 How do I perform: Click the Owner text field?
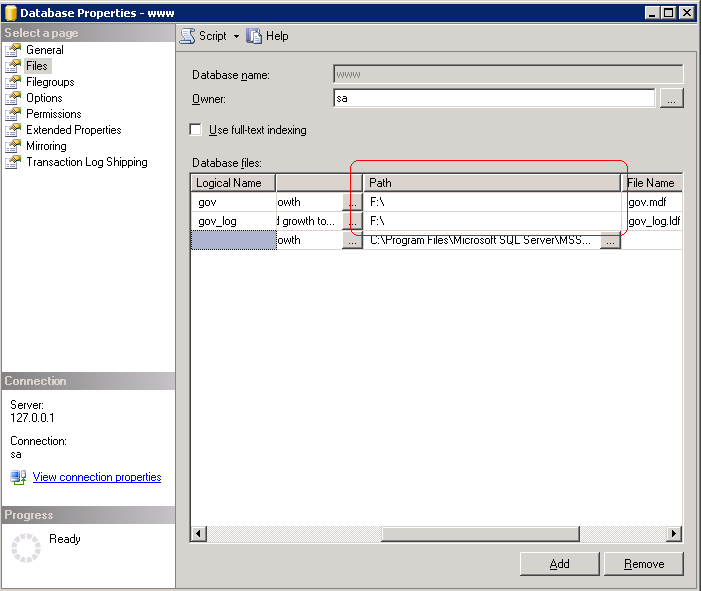coord(494,98)
